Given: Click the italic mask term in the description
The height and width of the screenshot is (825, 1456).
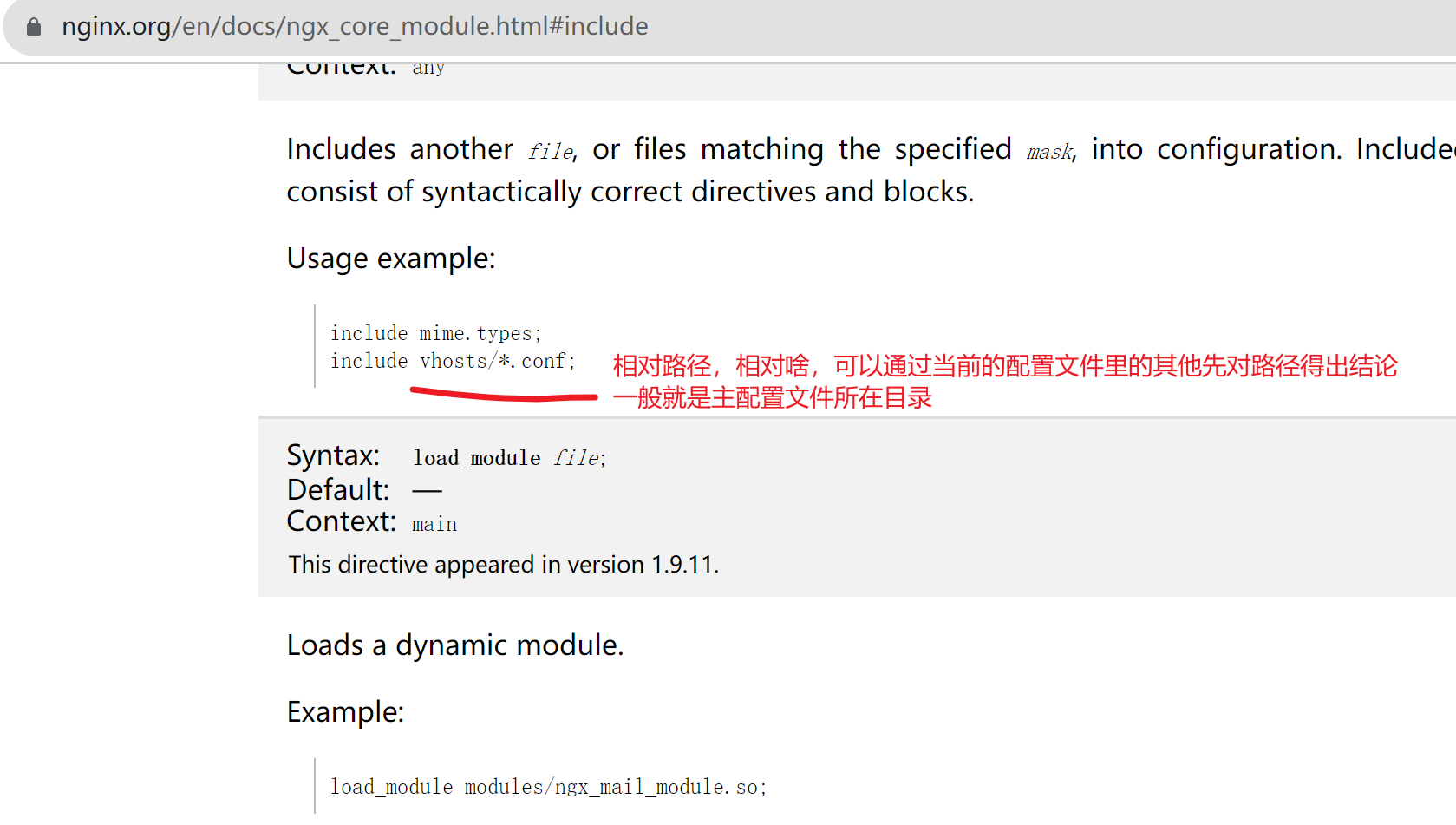Looking at the screenshot, I should pyautogui.click(x=1048, y=150).
